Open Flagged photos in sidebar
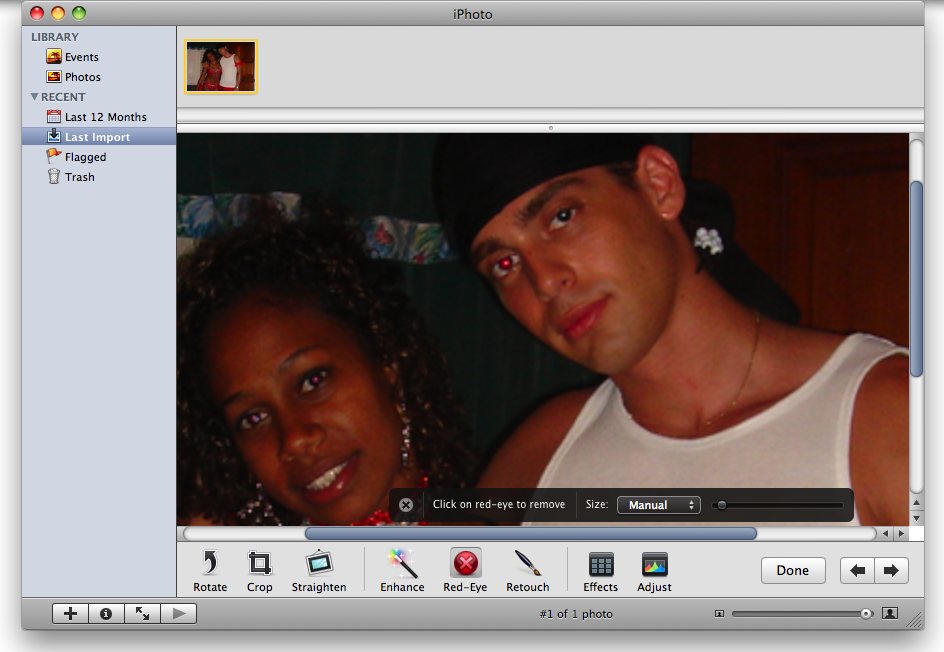 tap(85, 157)
